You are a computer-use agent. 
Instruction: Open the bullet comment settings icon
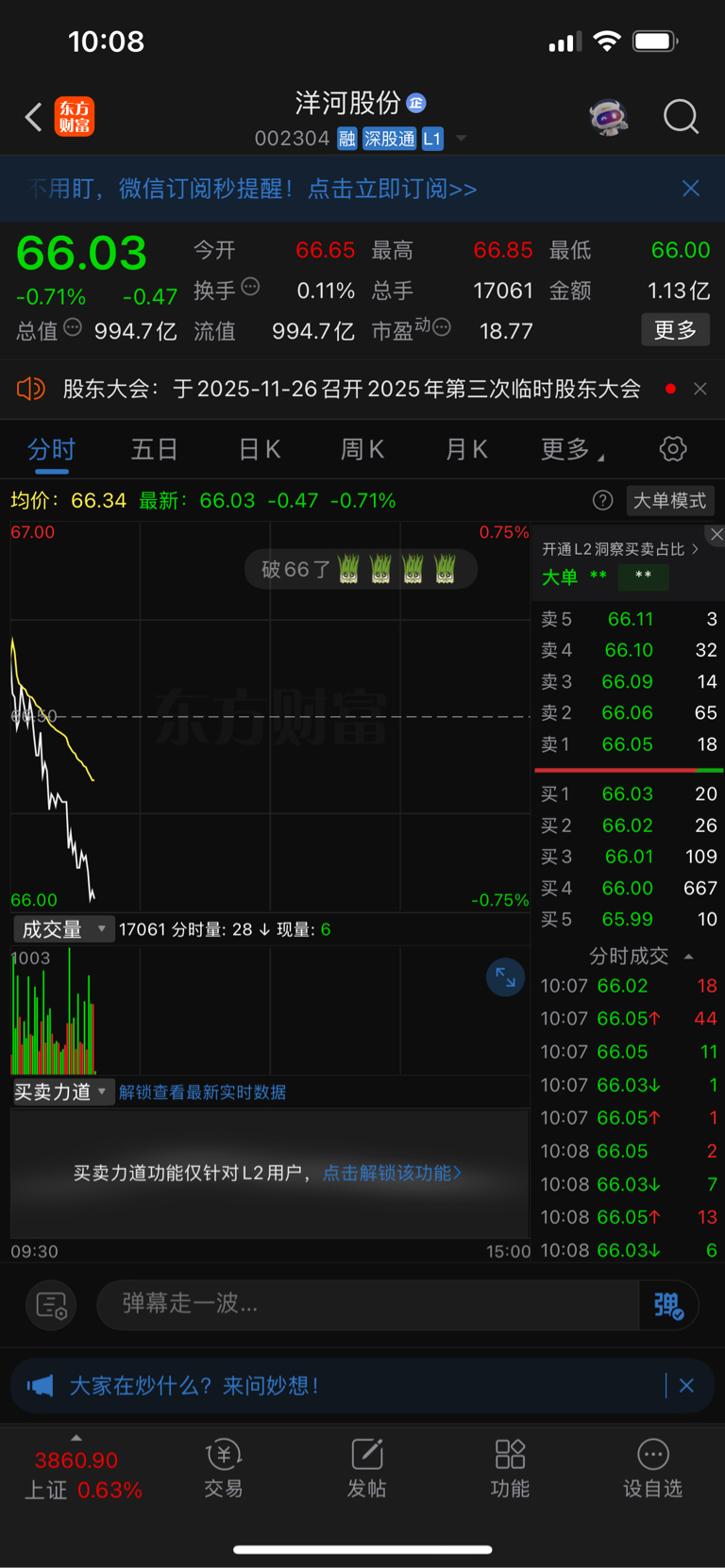(51, 1305)
